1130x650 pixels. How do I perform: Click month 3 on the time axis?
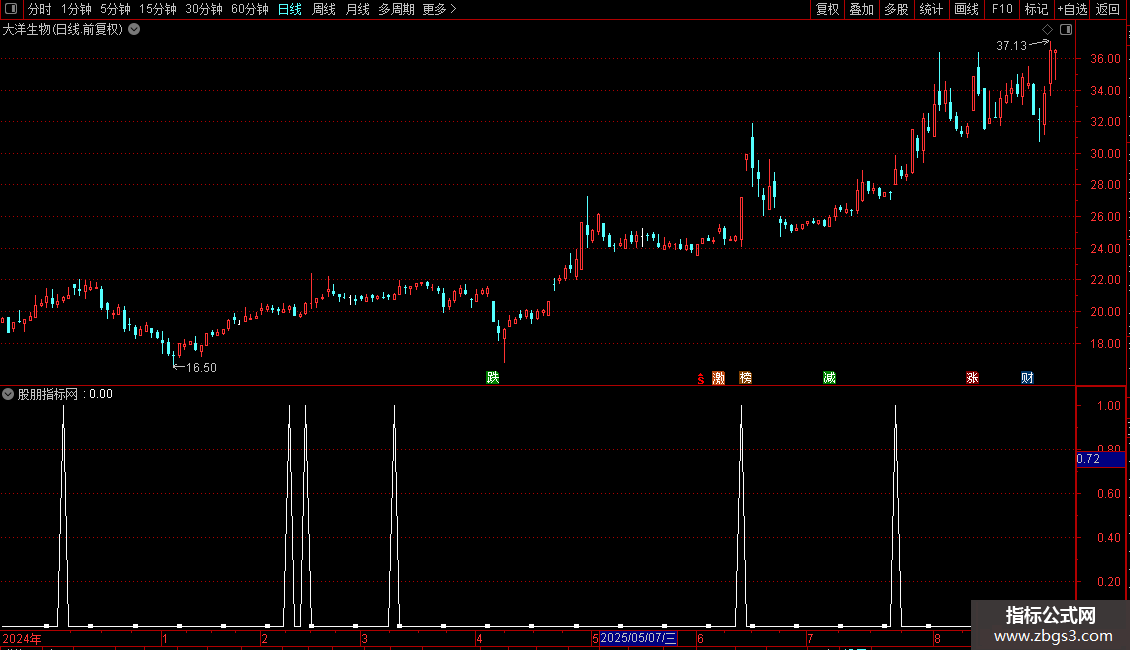click(x=365, y=638)
